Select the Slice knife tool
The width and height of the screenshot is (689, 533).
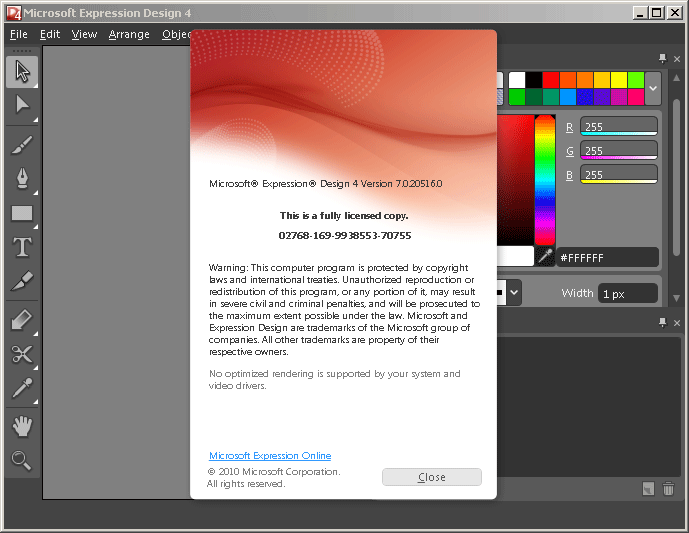22,281
